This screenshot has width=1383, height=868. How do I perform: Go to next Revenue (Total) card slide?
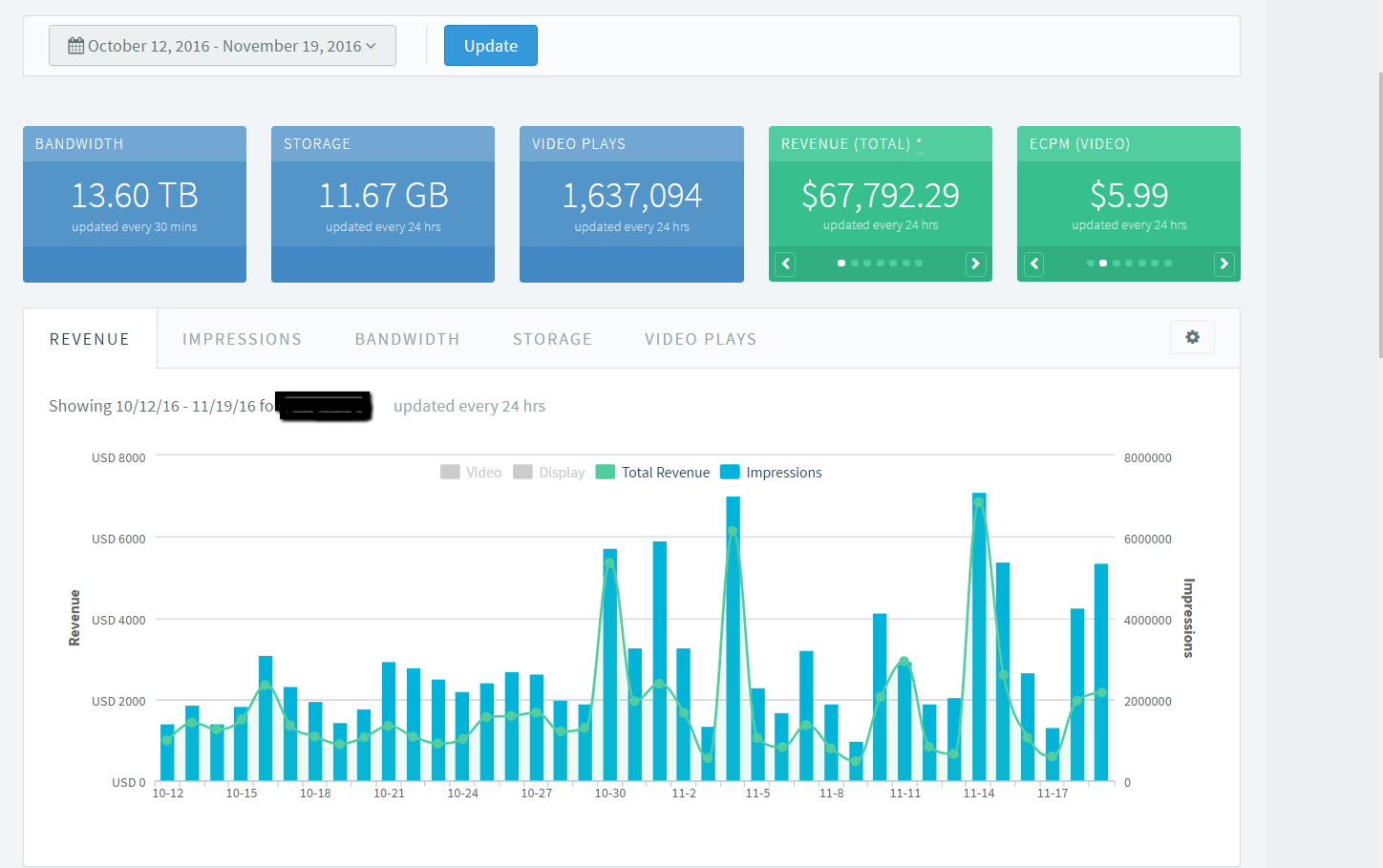975,265
